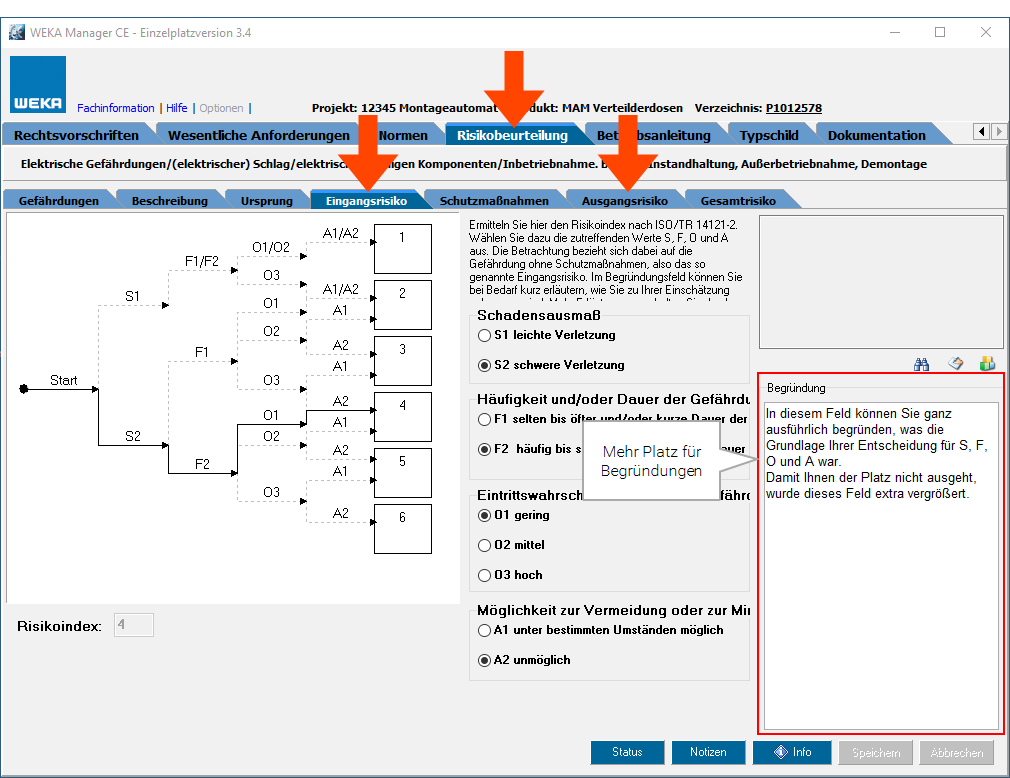Click the WEKA logo
This screenshot has height=778, width=1010.
39,85
